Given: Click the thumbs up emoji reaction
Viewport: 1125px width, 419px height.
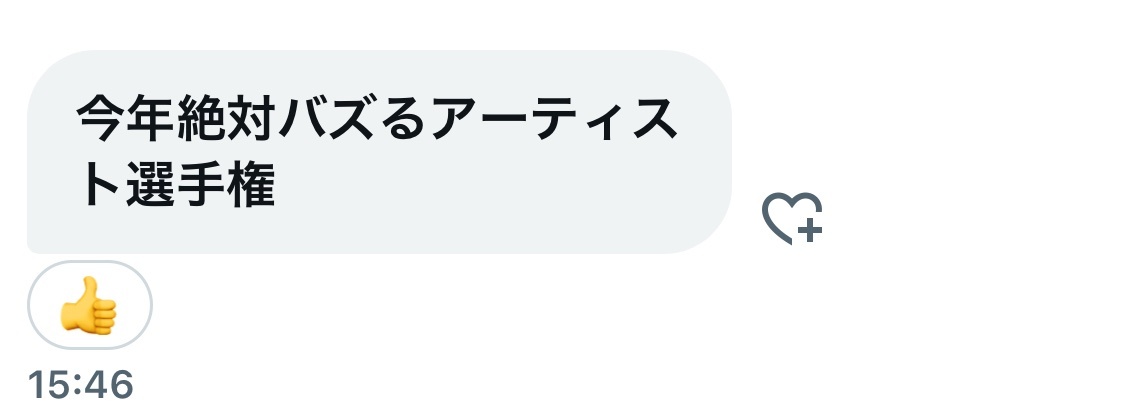Looking at the screenshot, I should click(x=89, y=306).
